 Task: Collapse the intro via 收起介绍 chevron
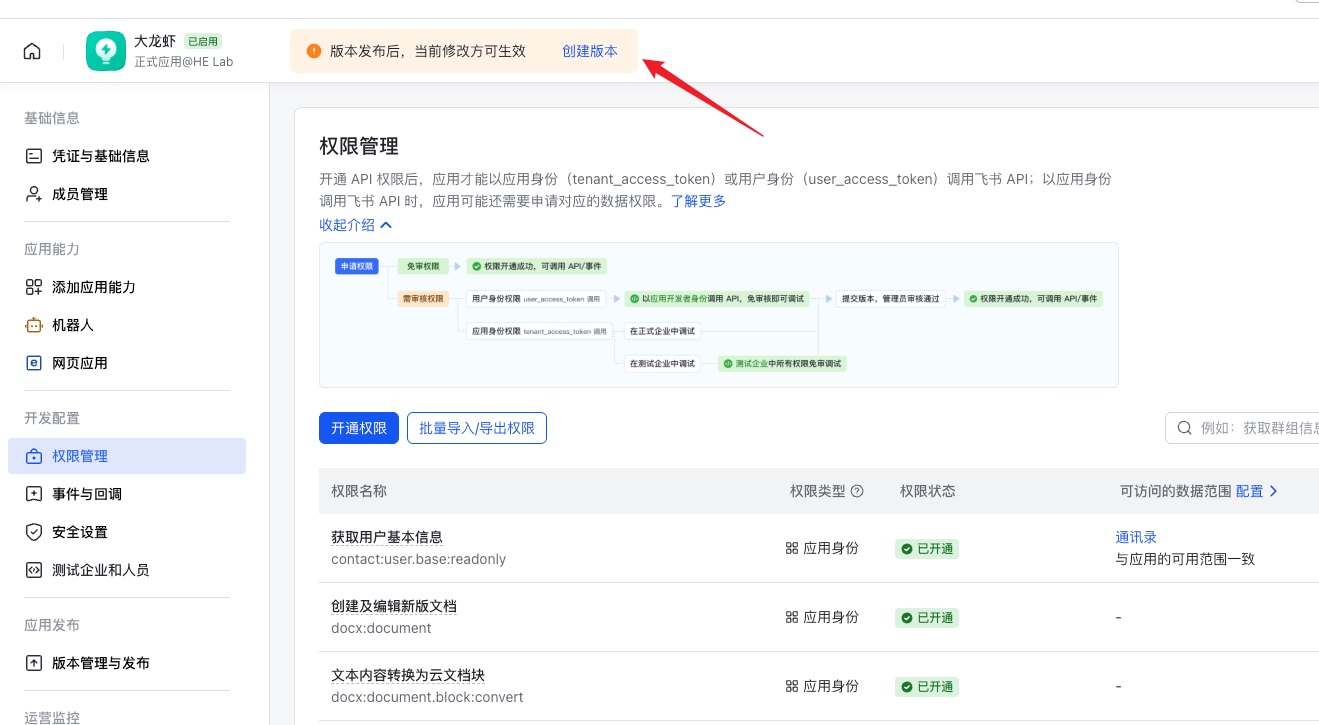coord(387,225)
